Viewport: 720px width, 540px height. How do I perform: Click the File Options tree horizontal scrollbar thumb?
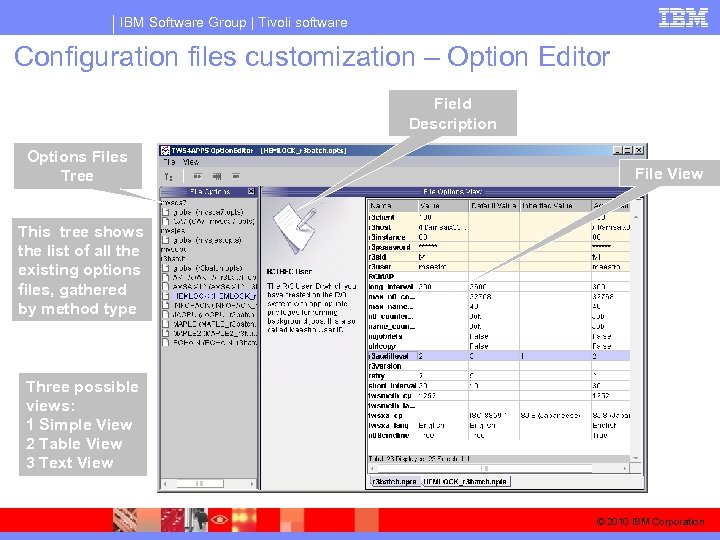tap(200, 484)
